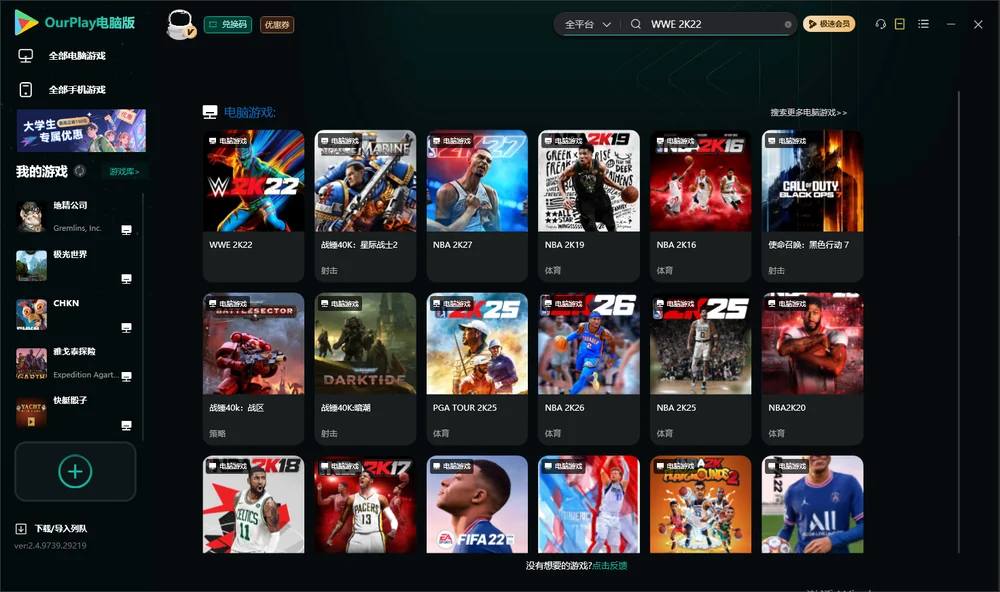Open the customer service headset icon
The image size is (1000, 592).
(x=881, y=24)
